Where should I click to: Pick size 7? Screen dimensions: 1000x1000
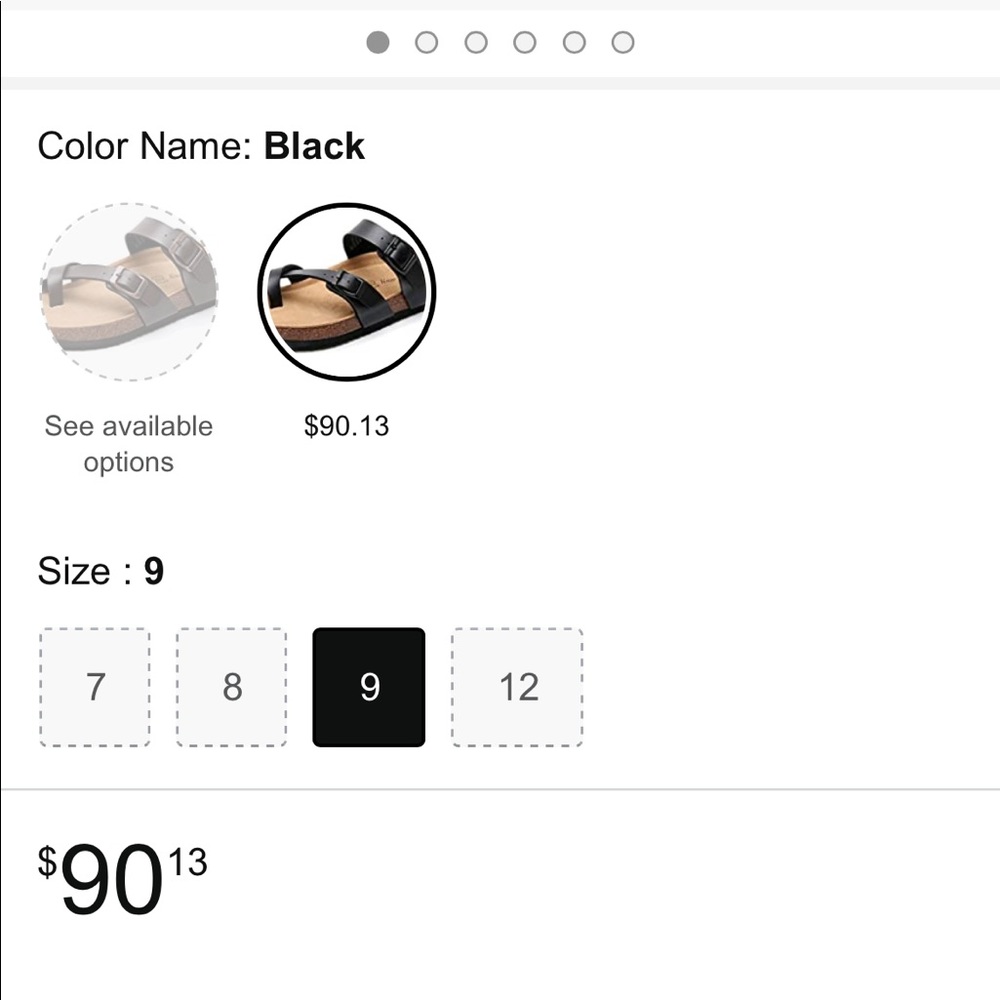[x=95, y=687]
